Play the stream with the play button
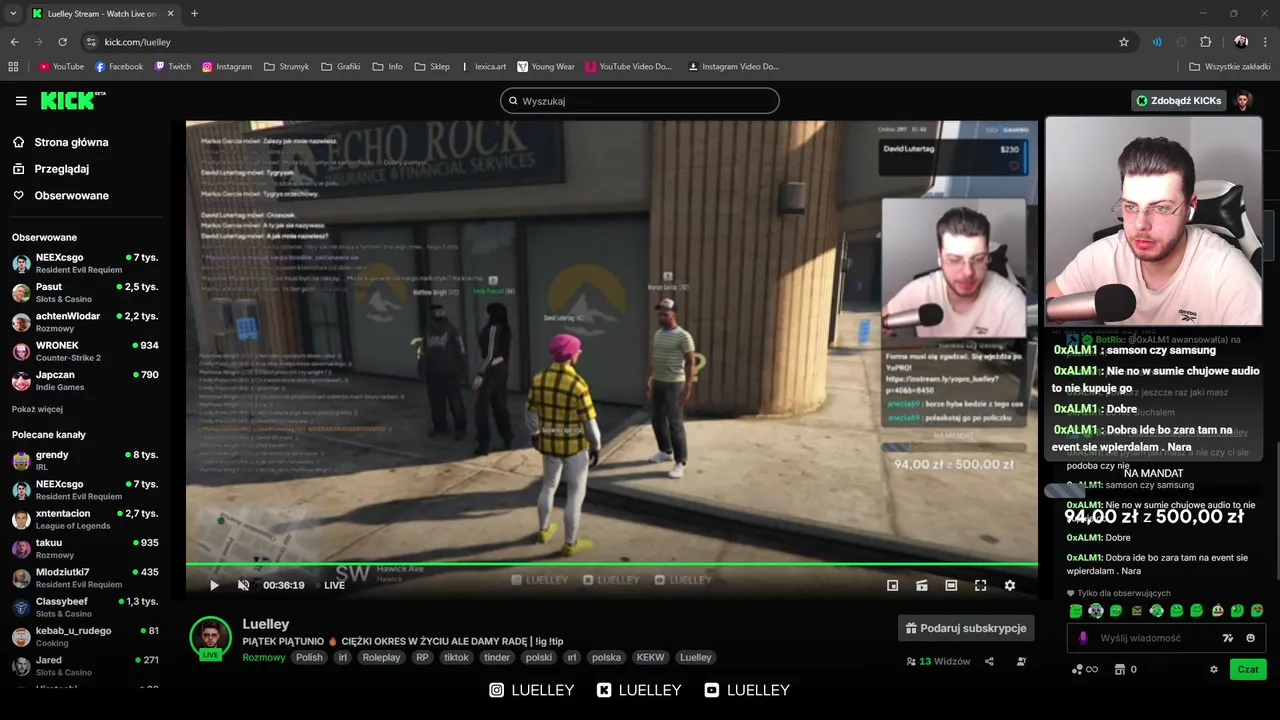This screenshot has width=1280, height=720. pos(214,585)
